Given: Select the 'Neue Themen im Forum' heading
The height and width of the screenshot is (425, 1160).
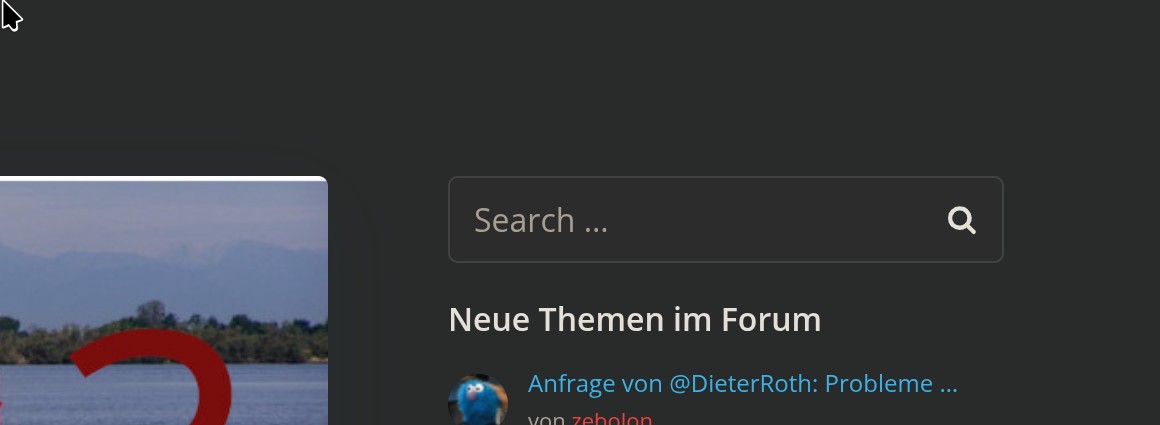Looking at the screenshot, I should coord(635,320).
